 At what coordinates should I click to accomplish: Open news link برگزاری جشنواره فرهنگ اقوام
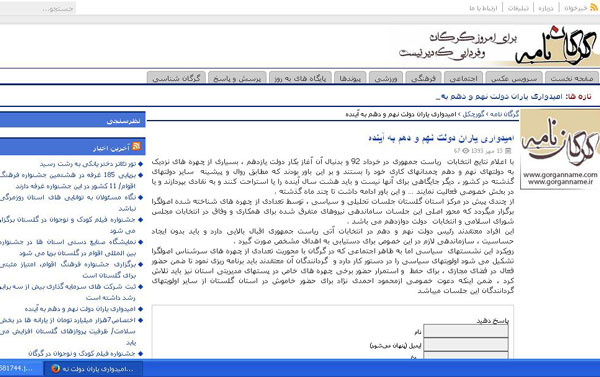point(68,269)
